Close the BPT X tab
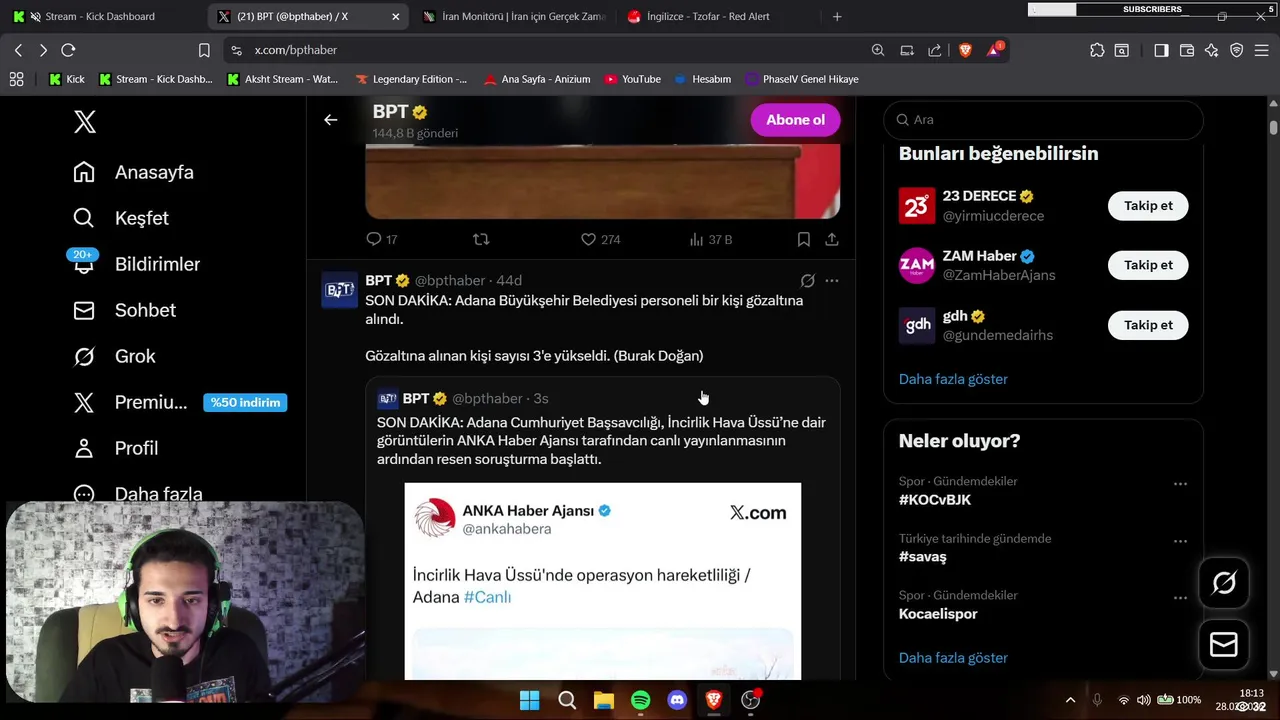This screenshot has height=720, width=1280. coord(395,16)
